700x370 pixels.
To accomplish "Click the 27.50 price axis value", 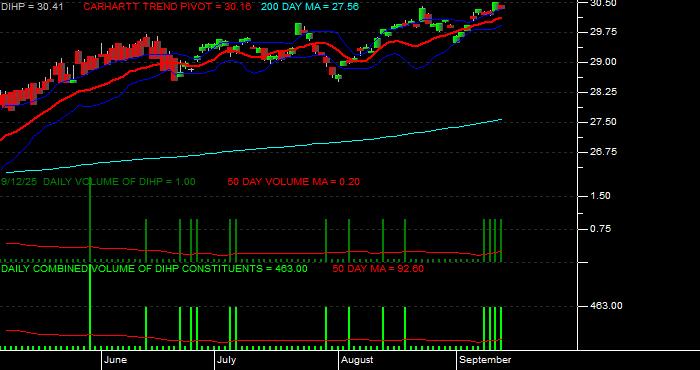I will coord(604,122).
